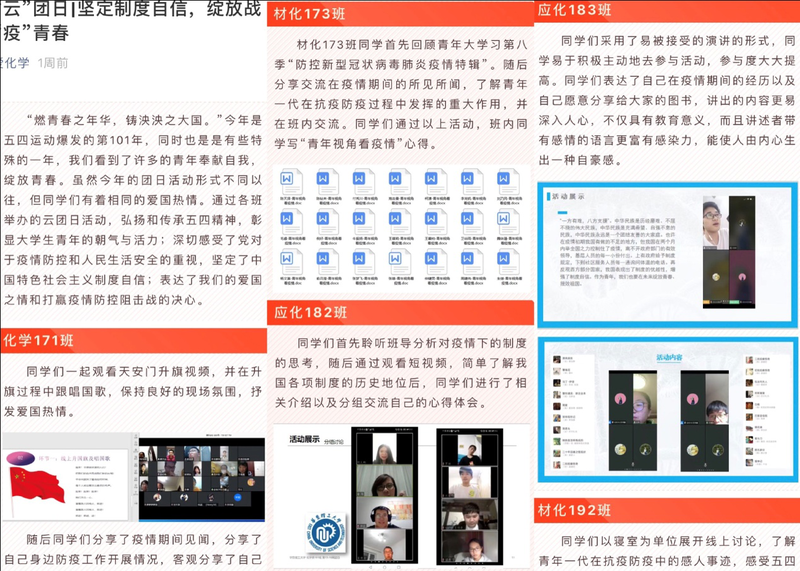Select the 应化183班 section heading
800x571 pixels.
[x=575, y=10]
